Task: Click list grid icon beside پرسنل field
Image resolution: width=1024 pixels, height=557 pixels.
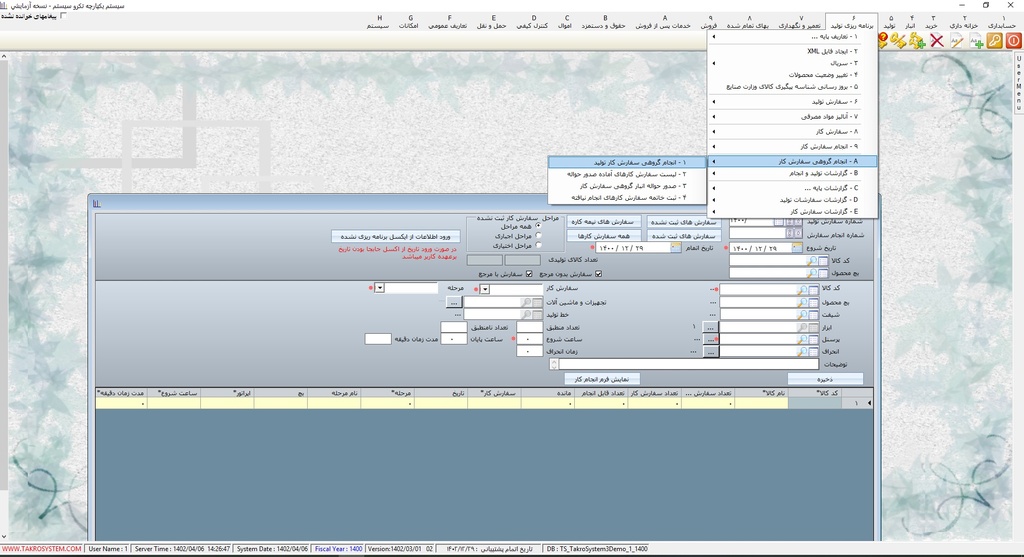Action: click(x=813, y=340)
